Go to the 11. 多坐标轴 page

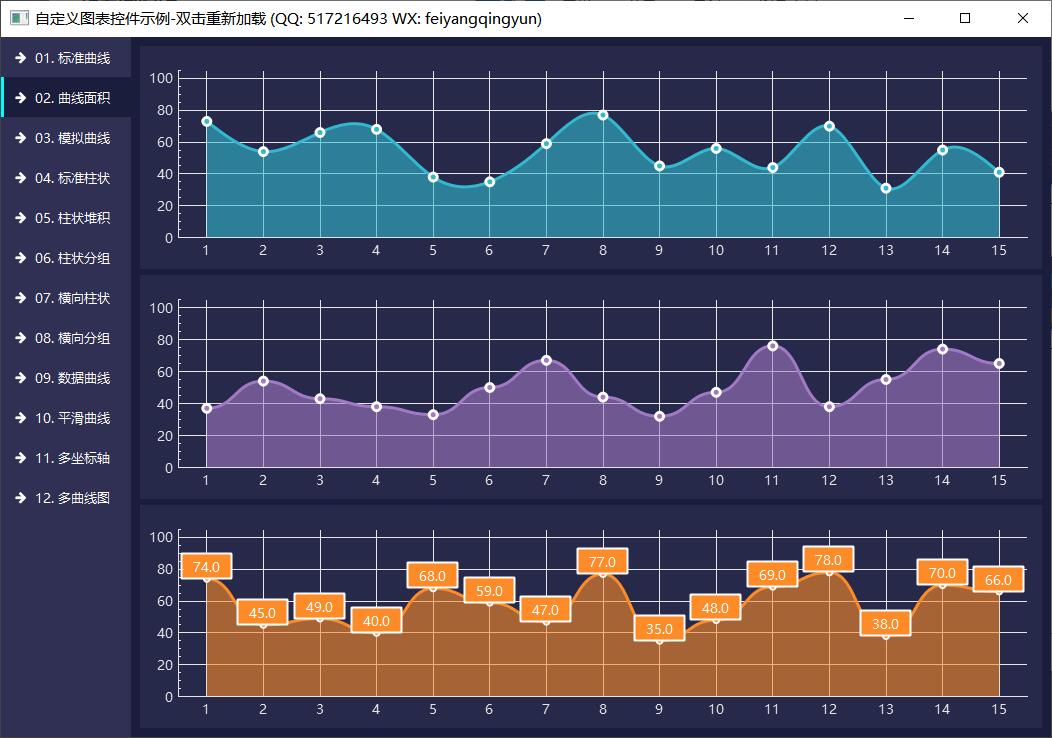(x=72, y=458)
